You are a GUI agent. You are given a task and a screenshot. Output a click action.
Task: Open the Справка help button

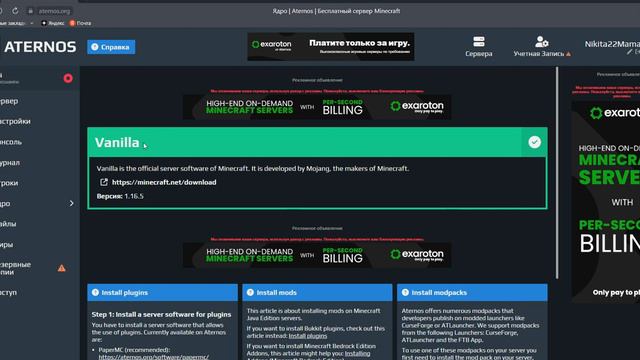111,47
